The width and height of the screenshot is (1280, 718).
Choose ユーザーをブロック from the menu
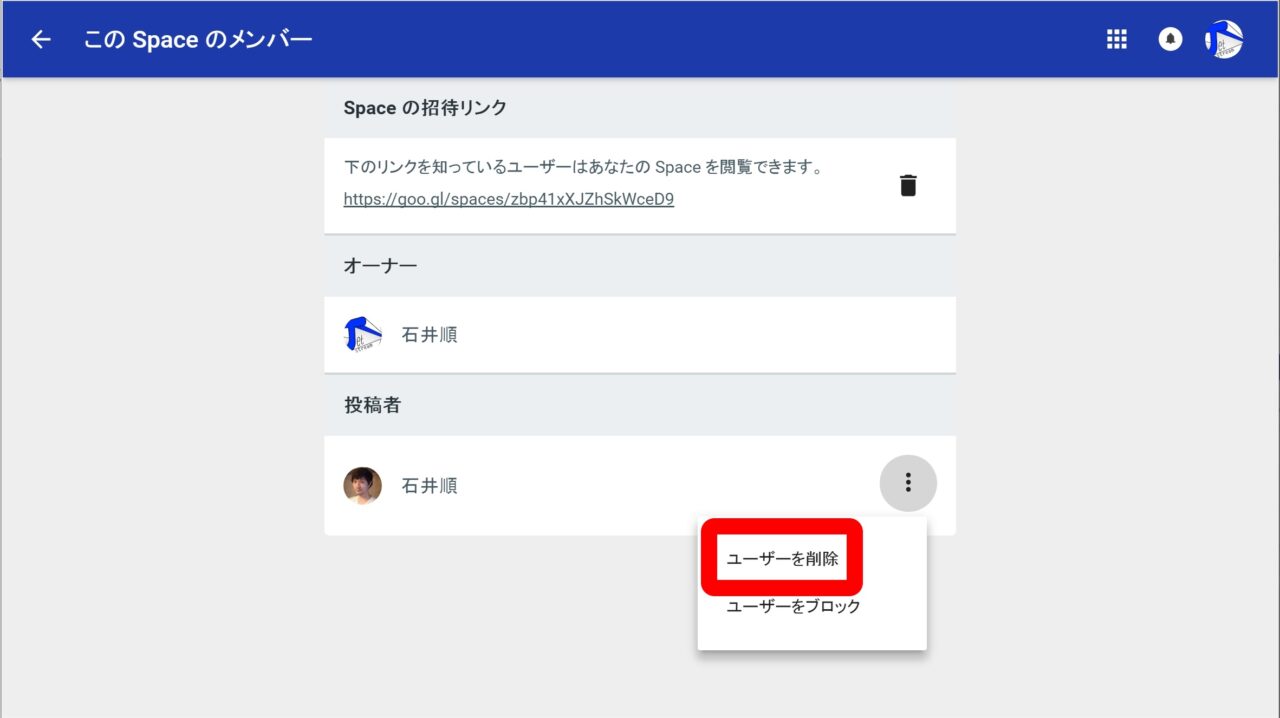point(793,606)
